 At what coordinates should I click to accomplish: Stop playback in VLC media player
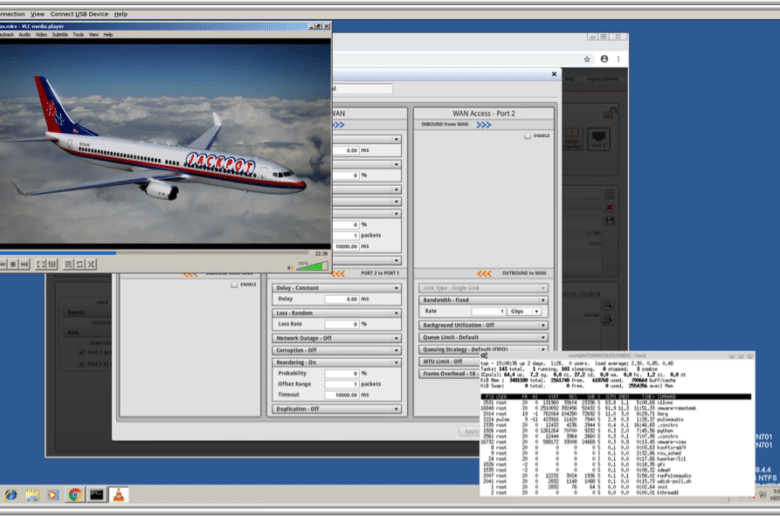click(x=13, y=264)
